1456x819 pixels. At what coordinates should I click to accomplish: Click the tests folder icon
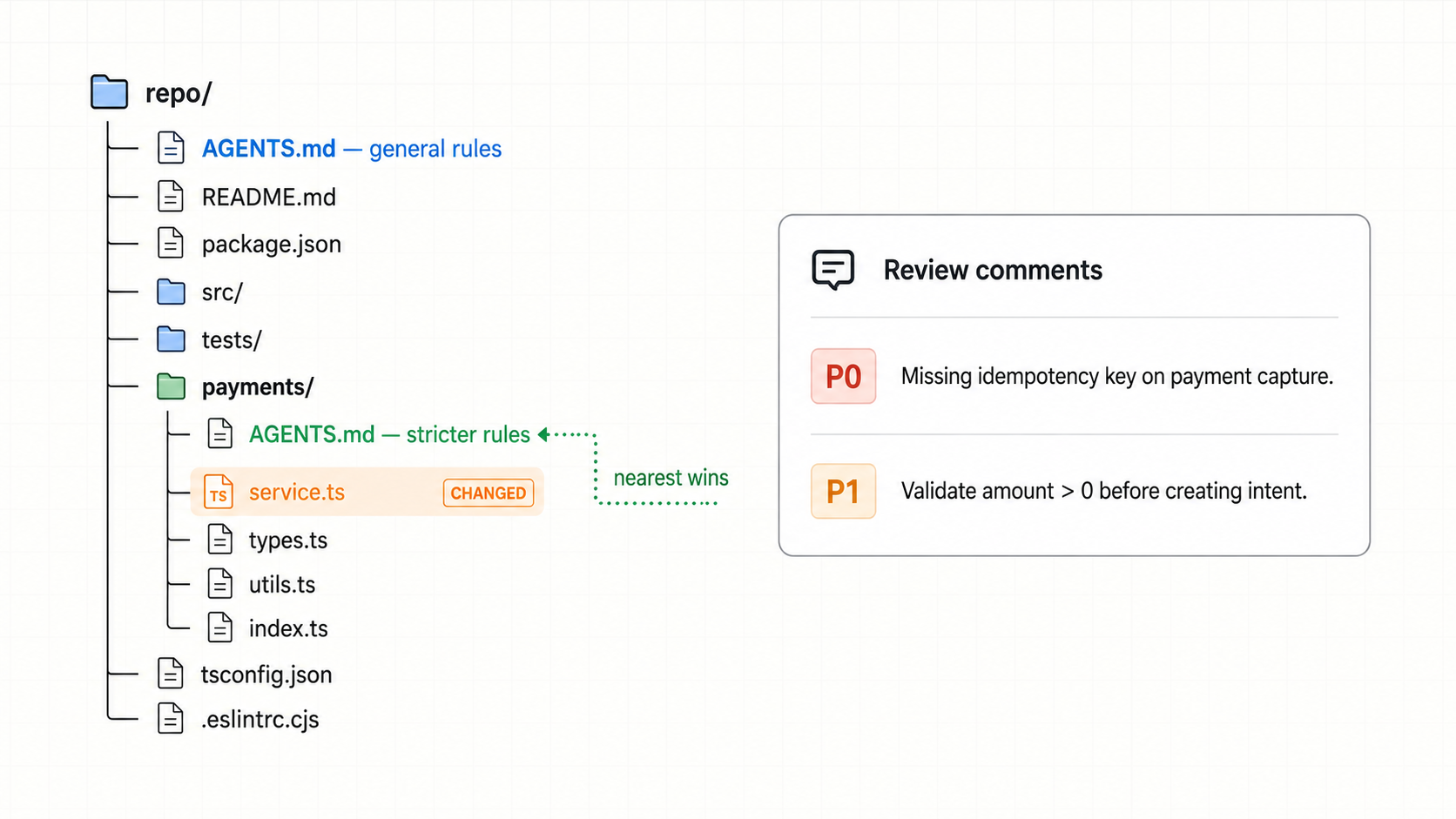[171, 339]
